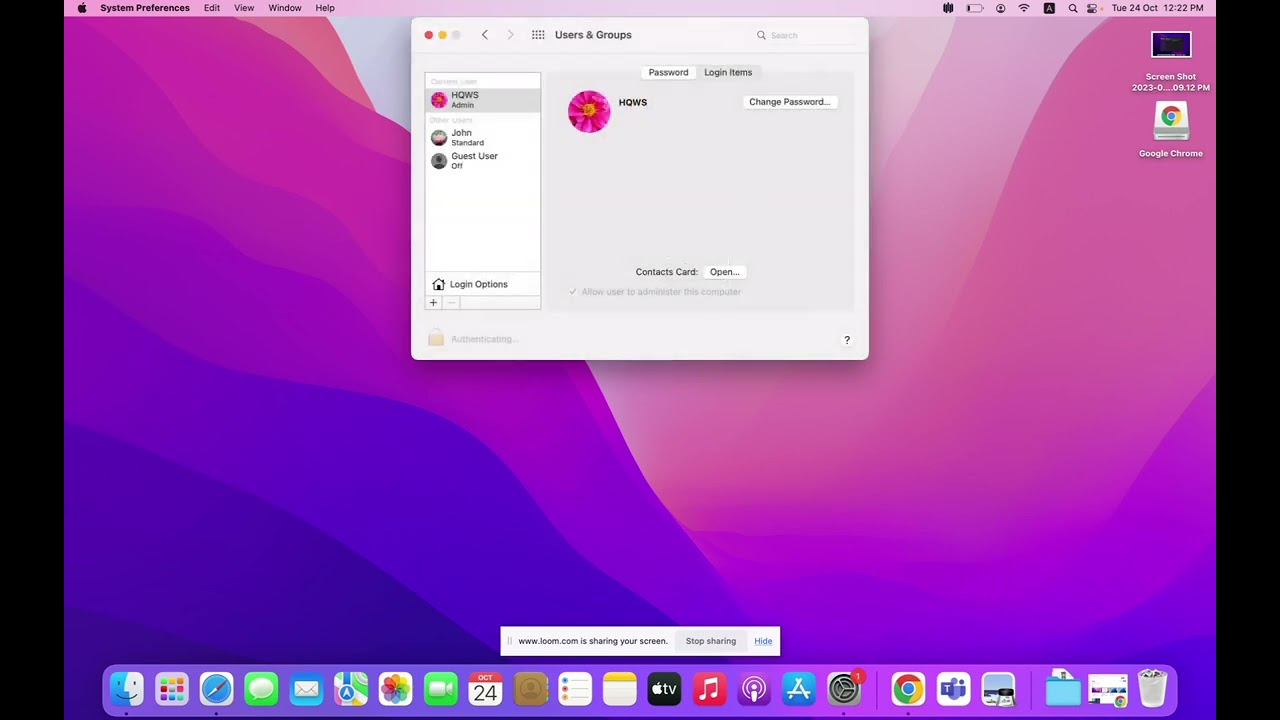This screenshot has width=1280, height=720.
Task: Open Podcasts app in the Dock
Action: tap(754, 689)
